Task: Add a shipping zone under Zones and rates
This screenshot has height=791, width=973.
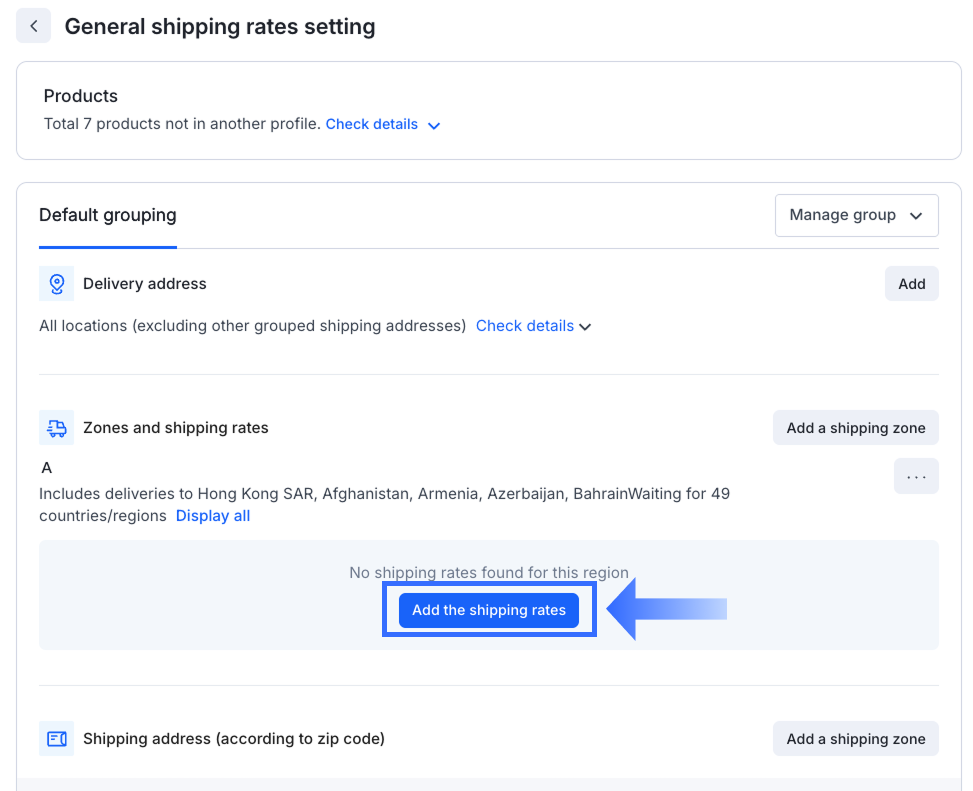Action: [x=855, y=428]
